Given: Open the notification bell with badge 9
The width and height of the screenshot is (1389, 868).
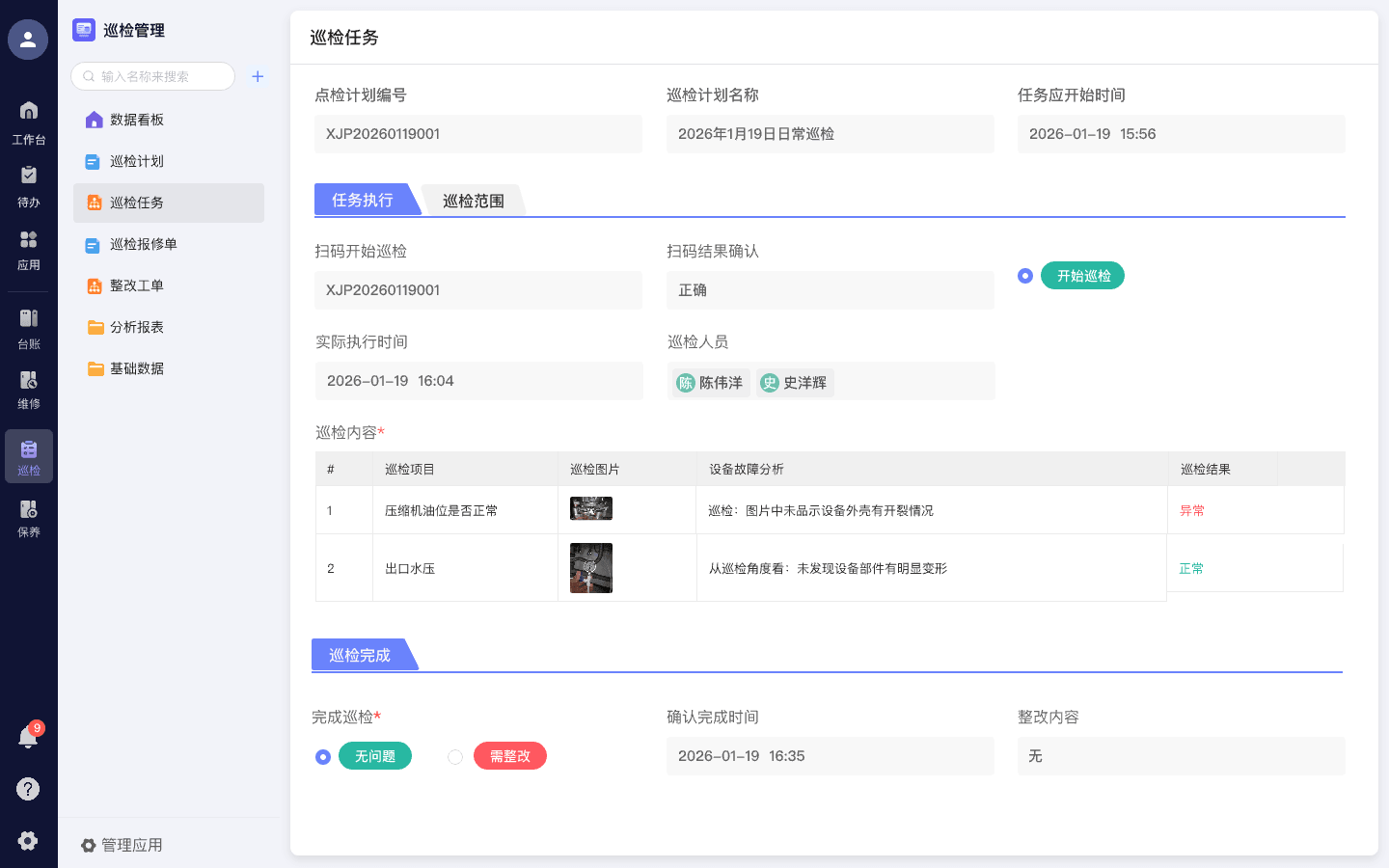Looking at the screenshot, I should (28, 736).
